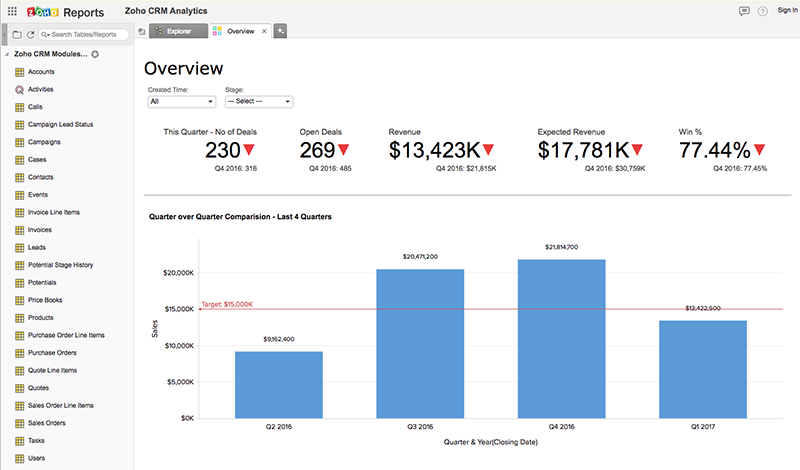Open the help question mark icon

click(762, 11)
